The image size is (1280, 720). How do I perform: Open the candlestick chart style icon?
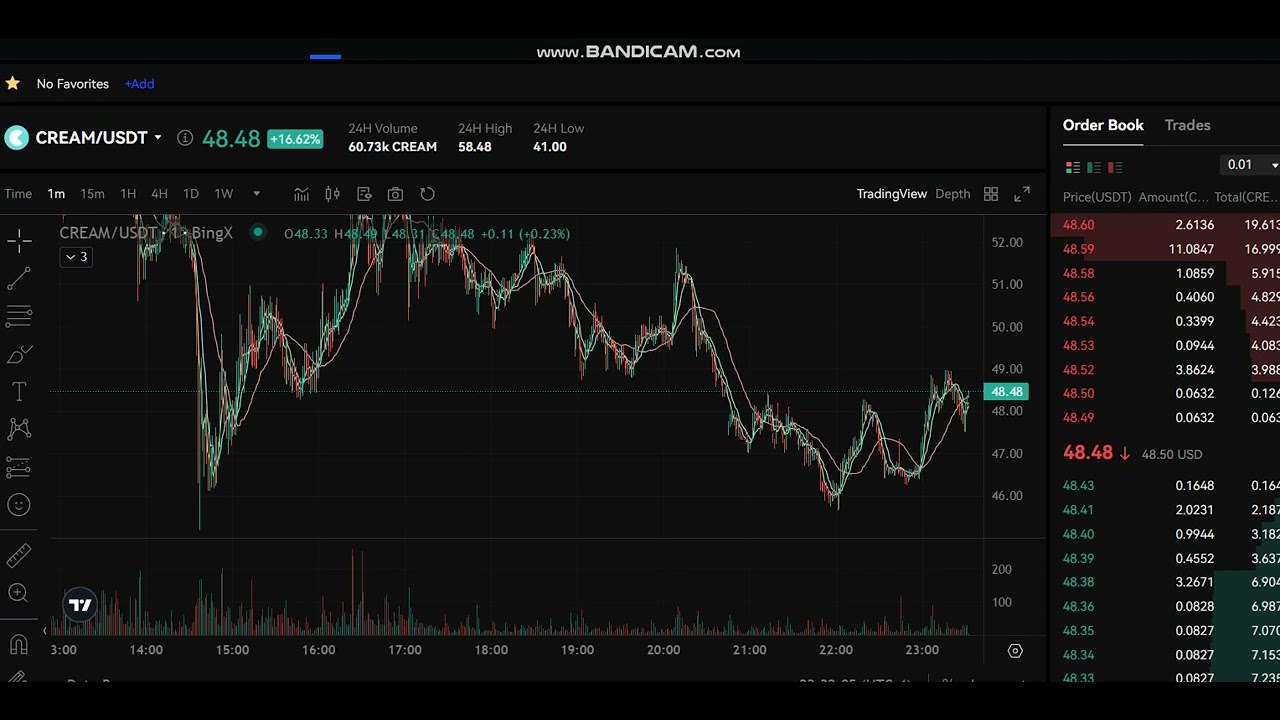(x=332, y=194)
